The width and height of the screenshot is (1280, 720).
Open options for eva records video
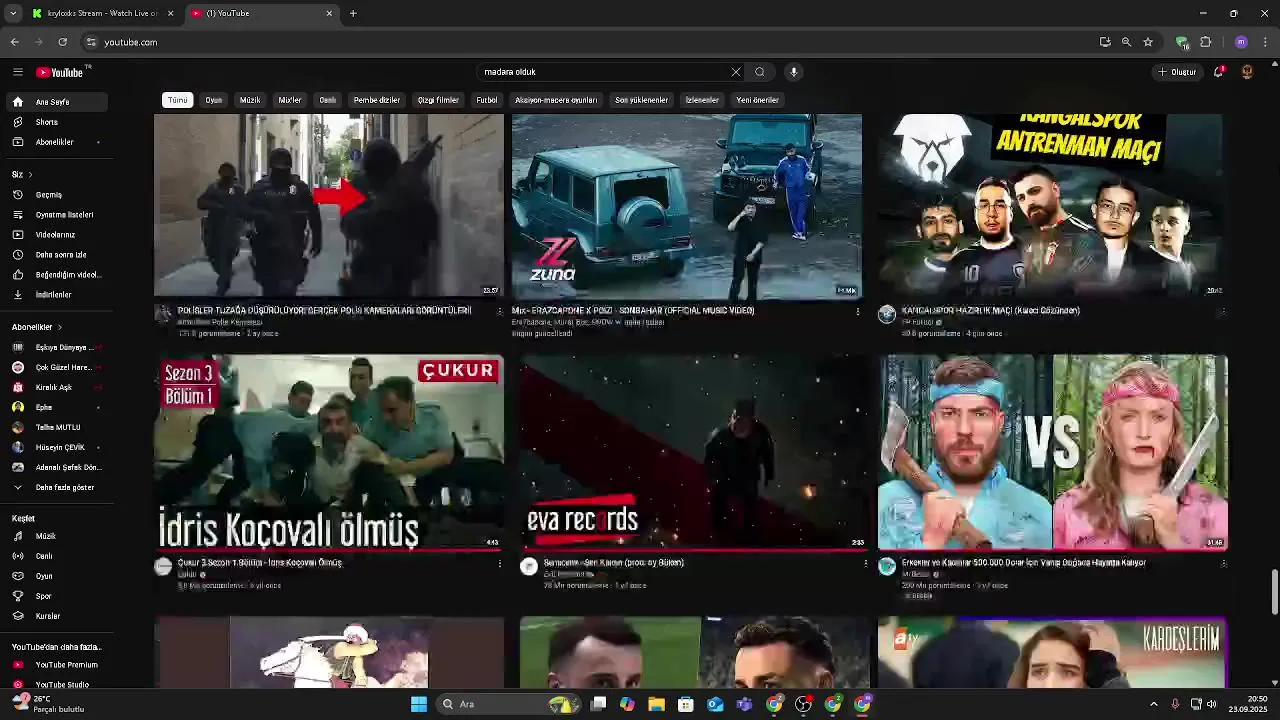(866, 564)
